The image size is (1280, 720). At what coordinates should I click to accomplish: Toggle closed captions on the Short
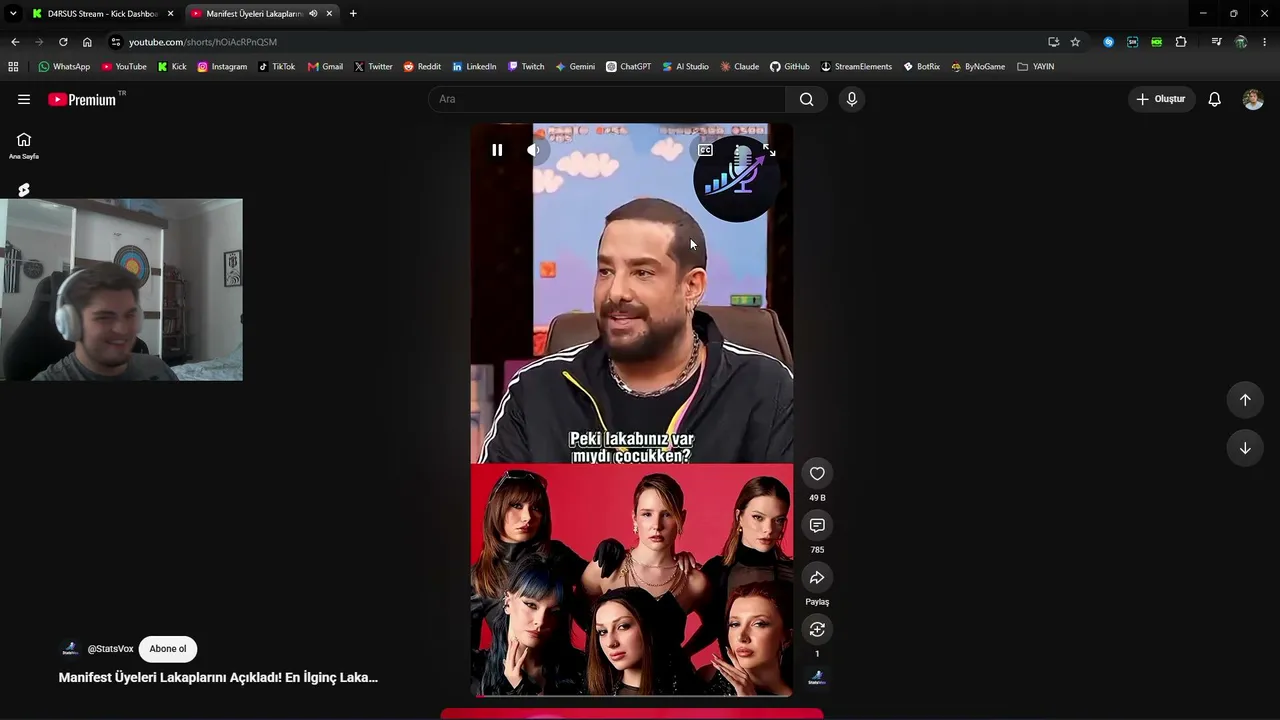pos(705,150)
